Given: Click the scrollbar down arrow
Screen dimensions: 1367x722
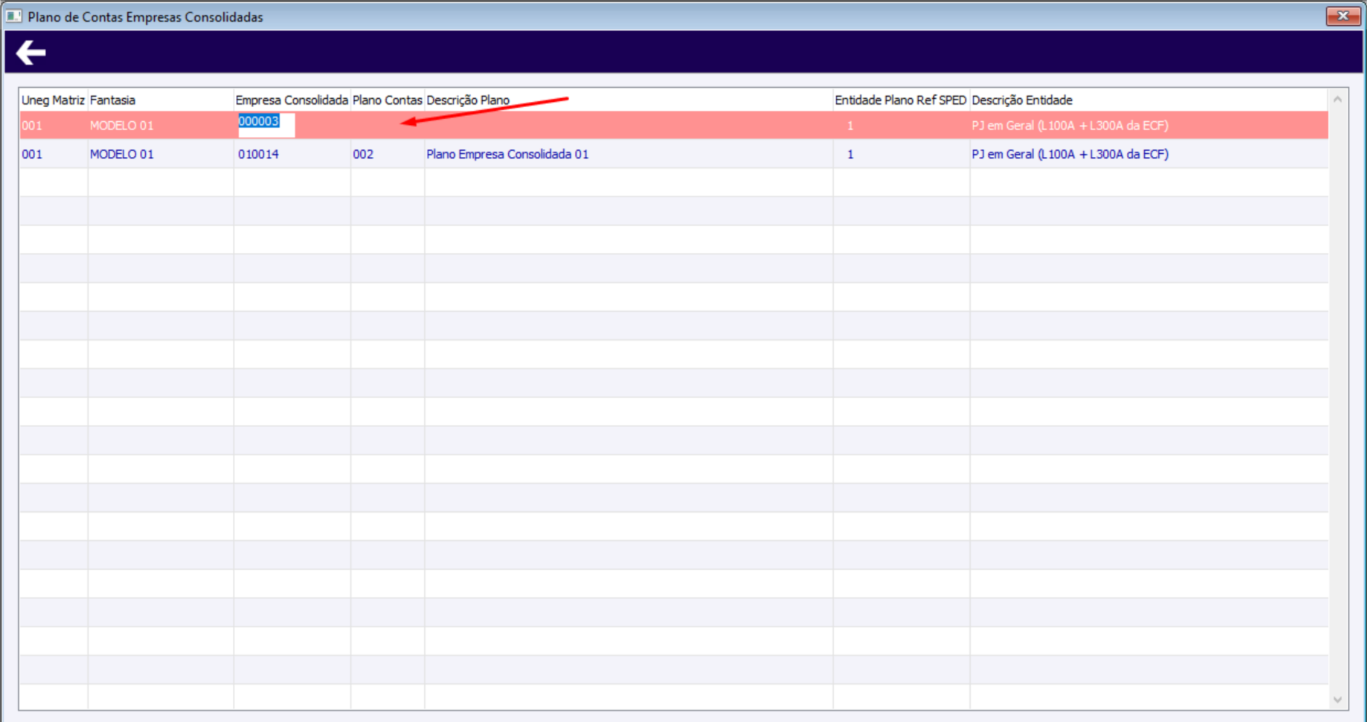Looking at the screenshot, I should (1338, 699).
